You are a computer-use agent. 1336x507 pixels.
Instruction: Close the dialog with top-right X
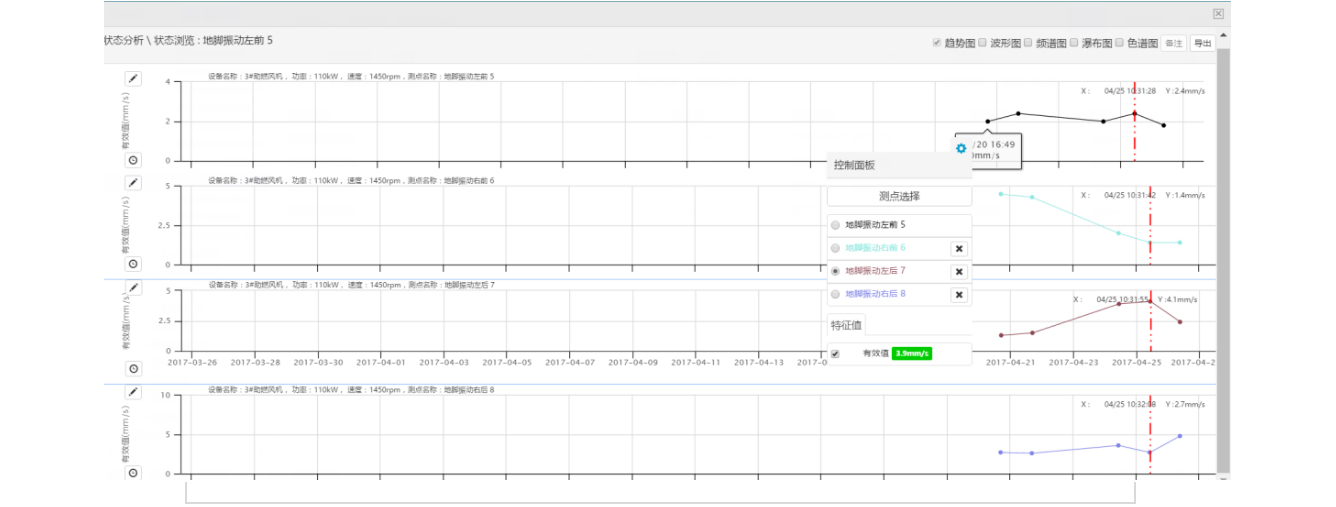tap(1218, 13)
